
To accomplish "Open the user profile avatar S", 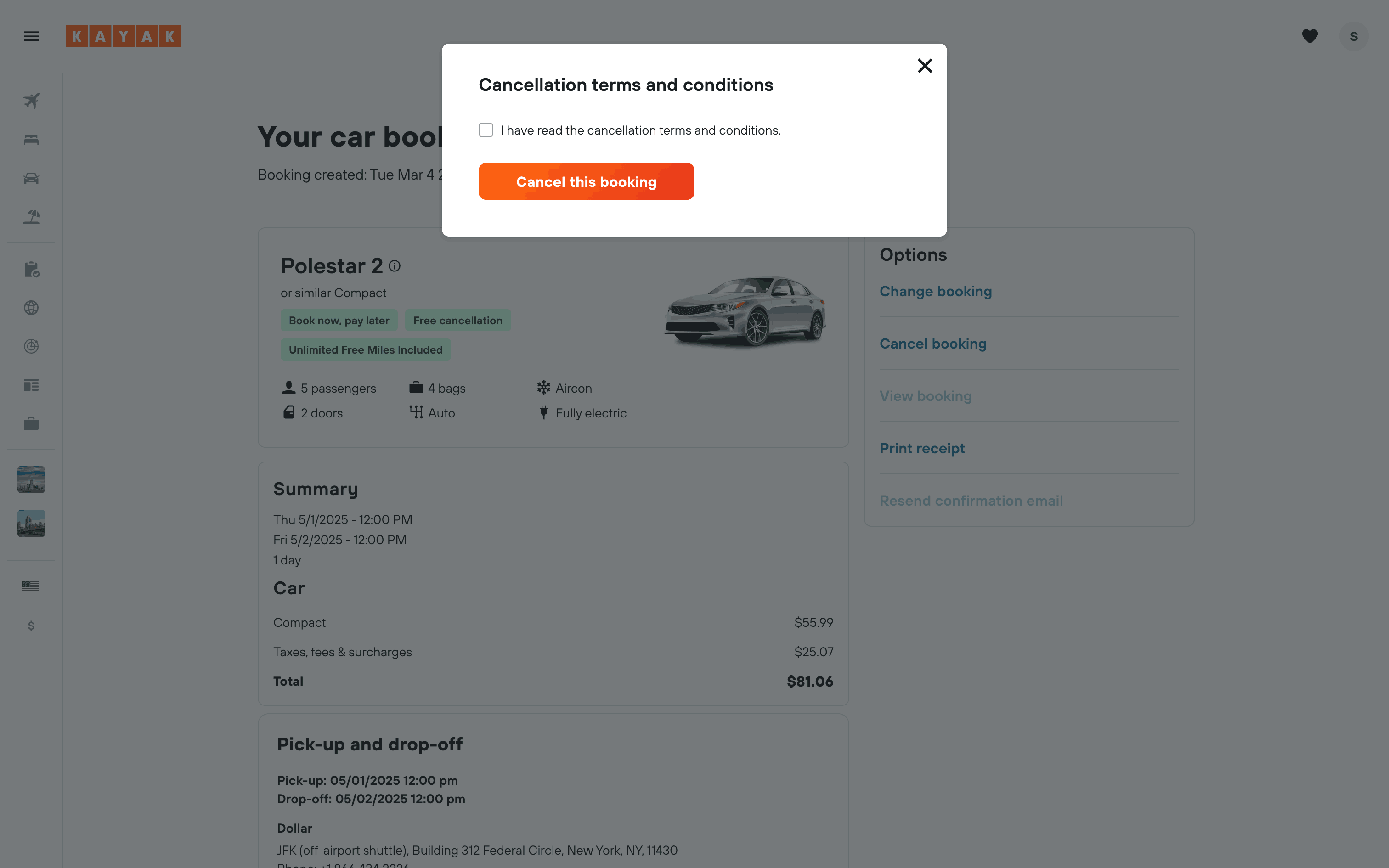I will (x=1354, y=36).
